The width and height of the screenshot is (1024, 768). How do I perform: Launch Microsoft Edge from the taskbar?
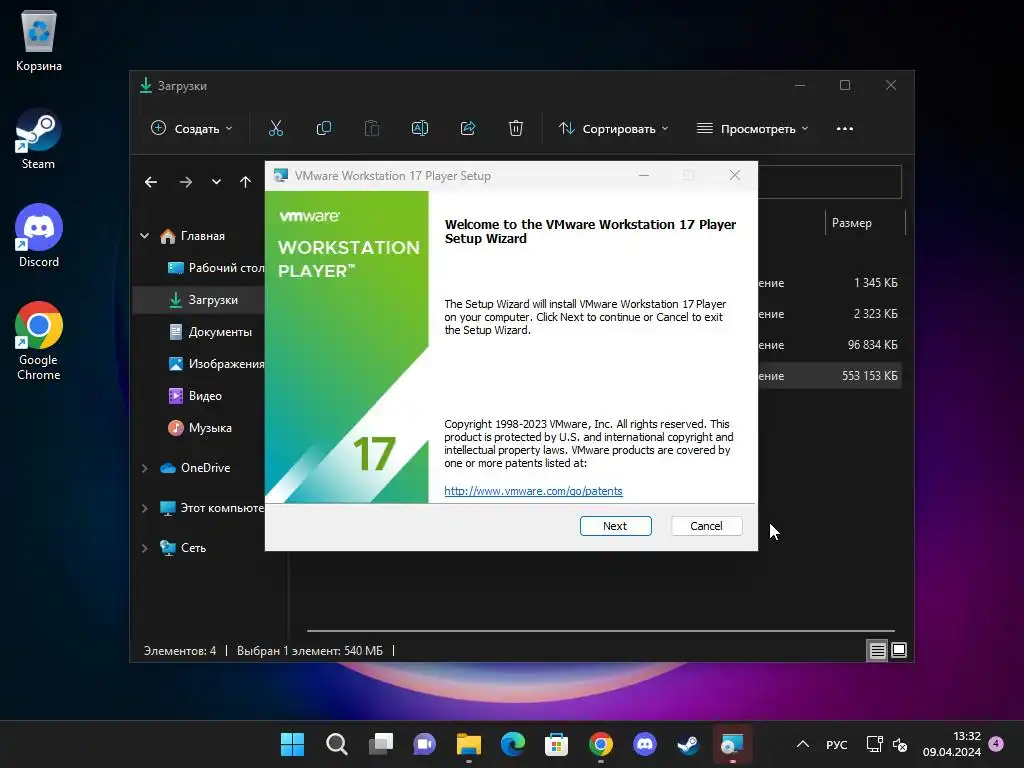pos(513,744)
